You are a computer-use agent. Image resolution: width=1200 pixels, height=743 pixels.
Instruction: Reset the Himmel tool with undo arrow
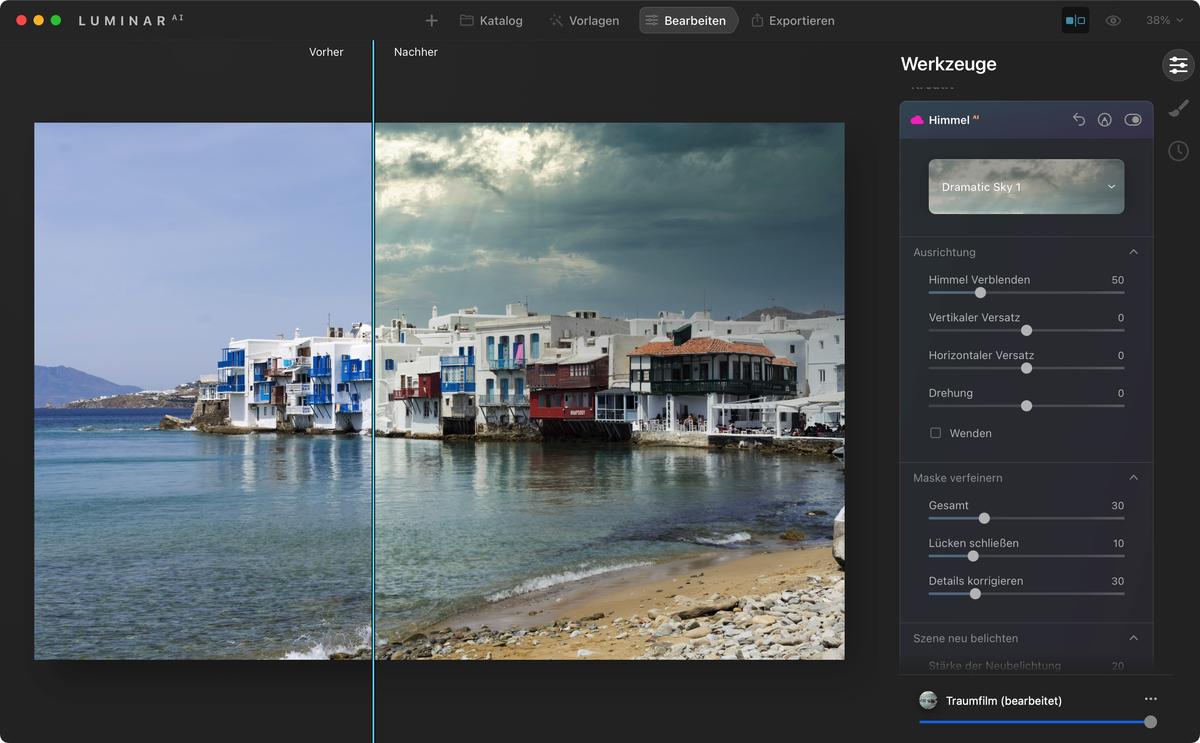point(1079,119)
